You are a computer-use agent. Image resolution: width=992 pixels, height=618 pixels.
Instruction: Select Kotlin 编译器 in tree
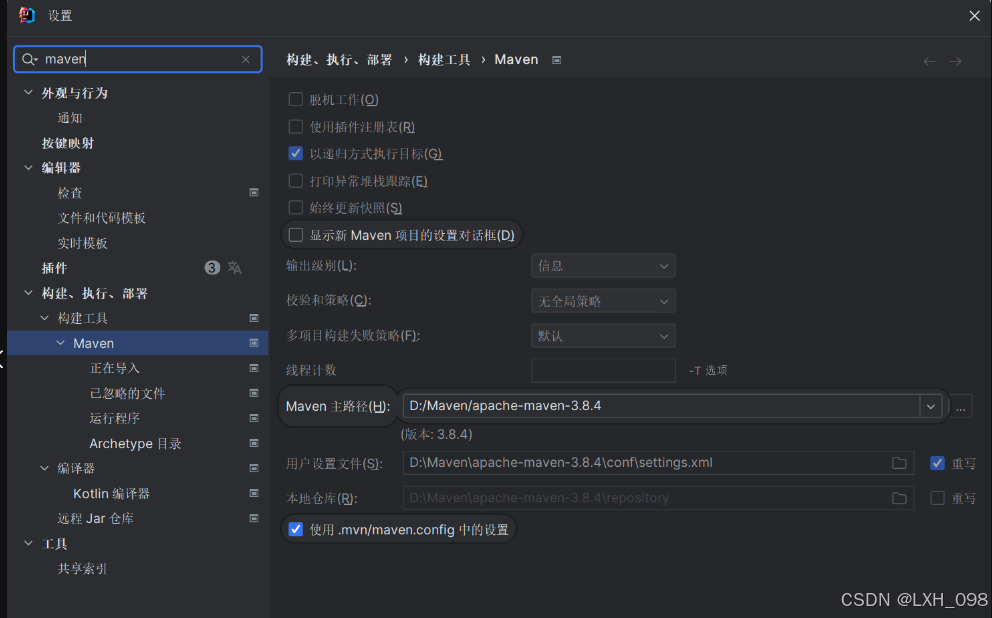[111, 493]
